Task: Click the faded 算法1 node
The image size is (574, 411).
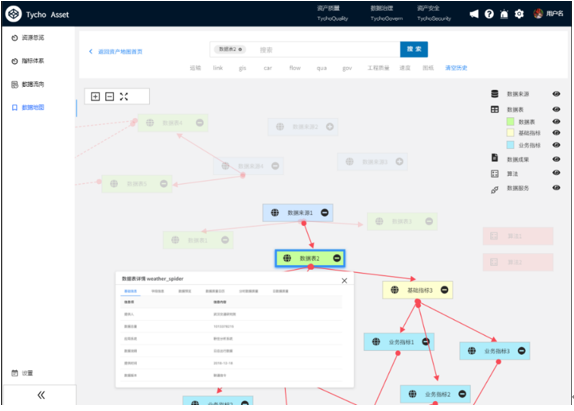Action: (518, 236)
